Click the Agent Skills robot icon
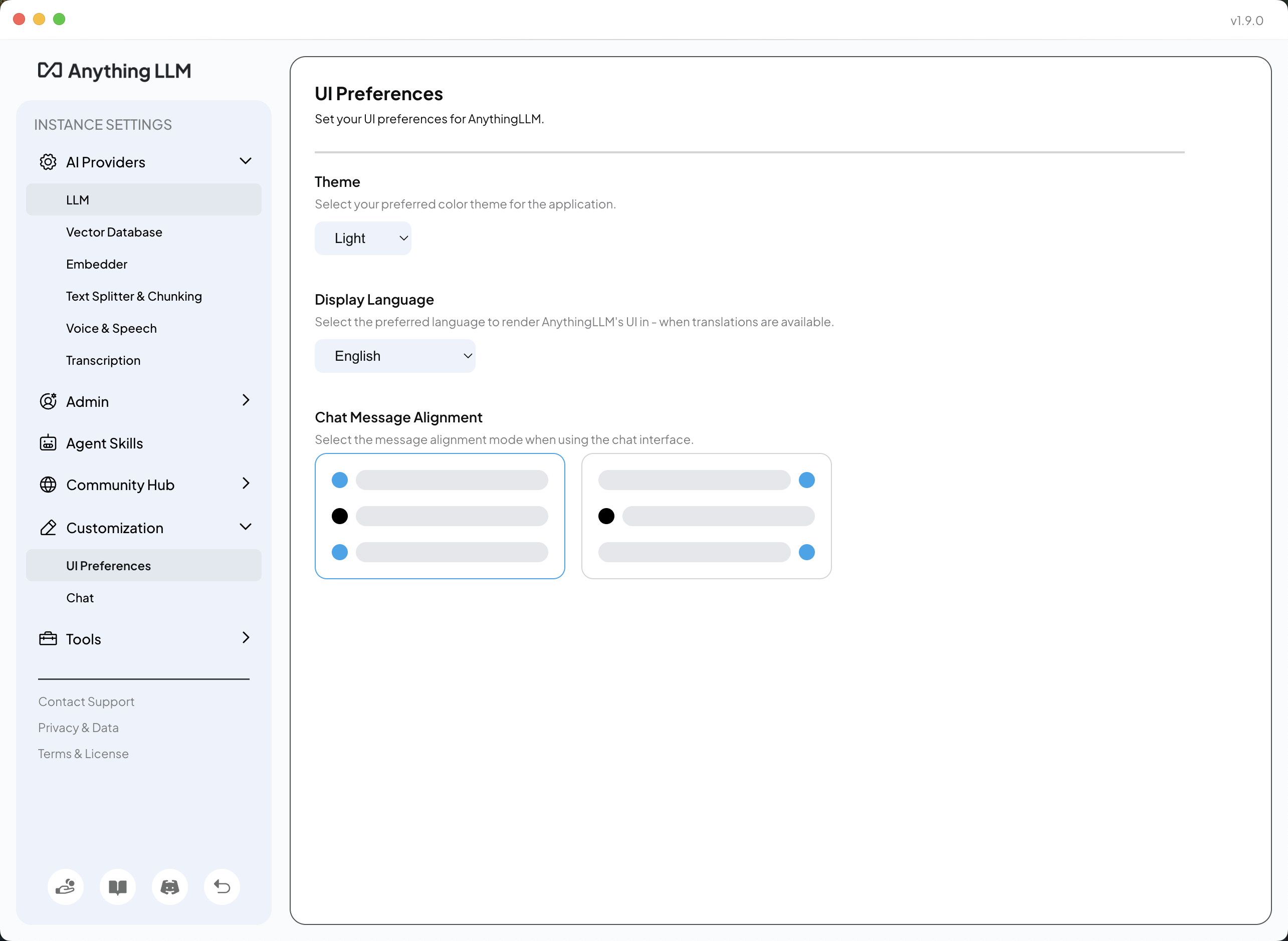The height and width of the screenshot is (941, 1288). [48, 442]
